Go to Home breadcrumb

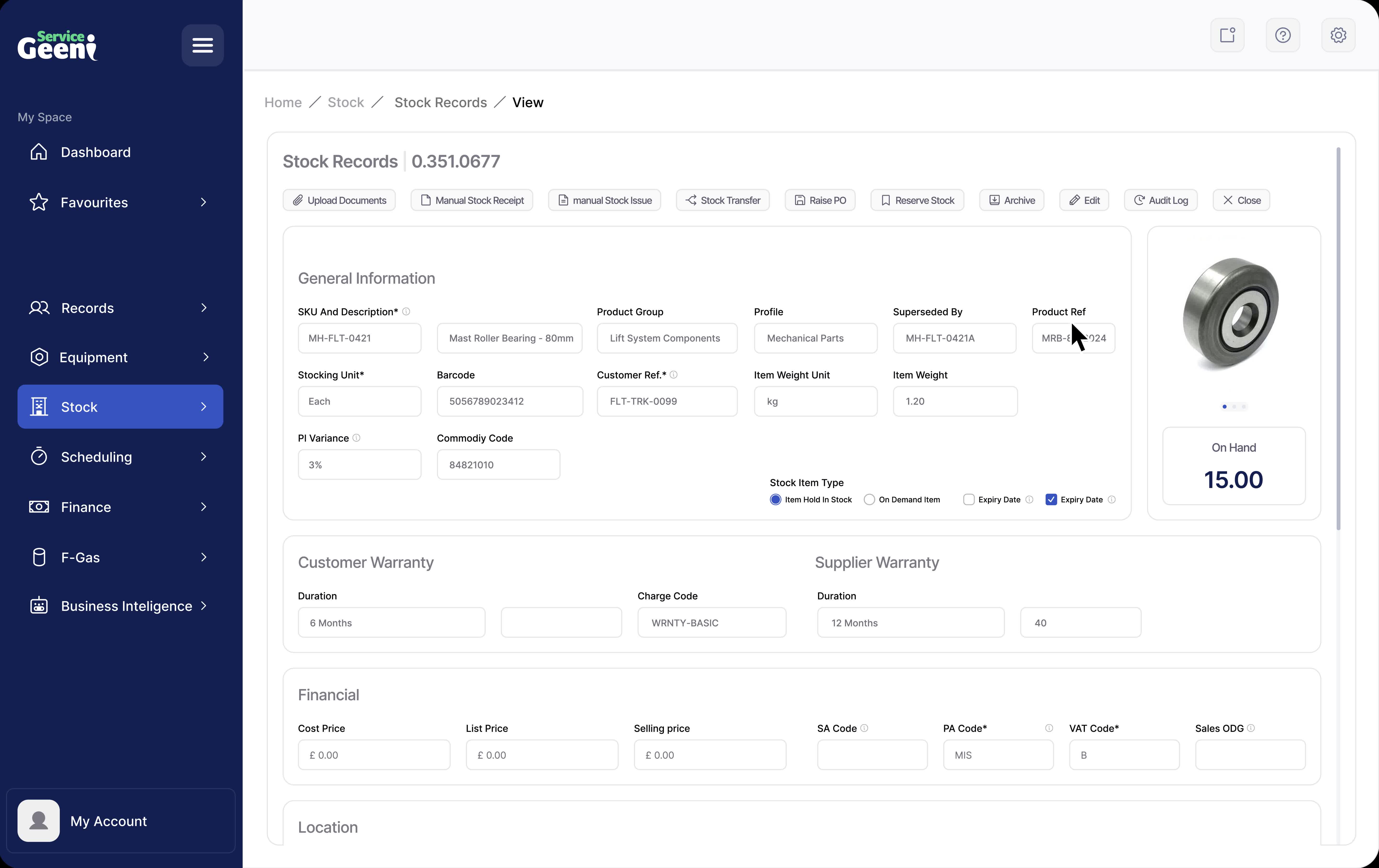[283, 102]
